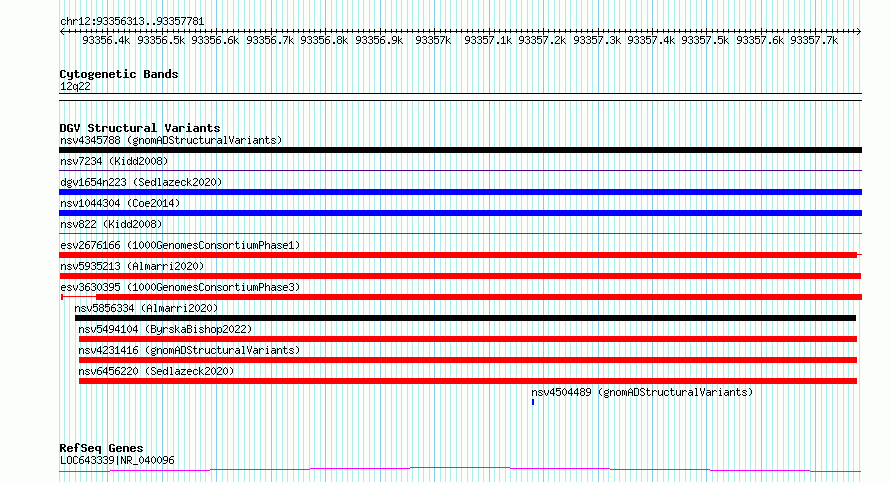The image size is (890, 482).
Task: Click the red bar under nsv5494104
Action: click(468, 339)
